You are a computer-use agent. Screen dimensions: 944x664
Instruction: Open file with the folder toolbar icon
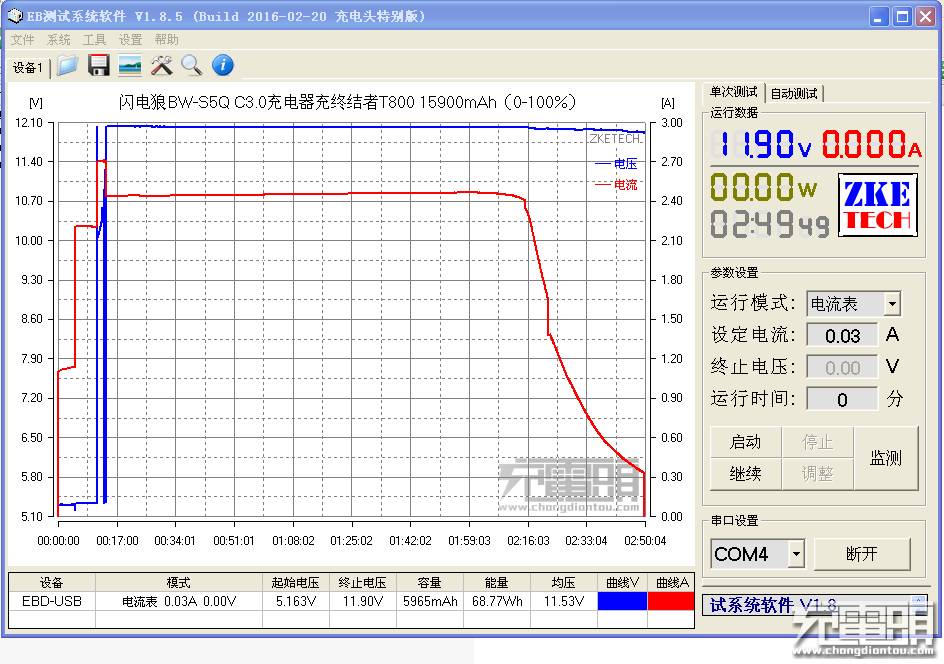pos(67,65)
